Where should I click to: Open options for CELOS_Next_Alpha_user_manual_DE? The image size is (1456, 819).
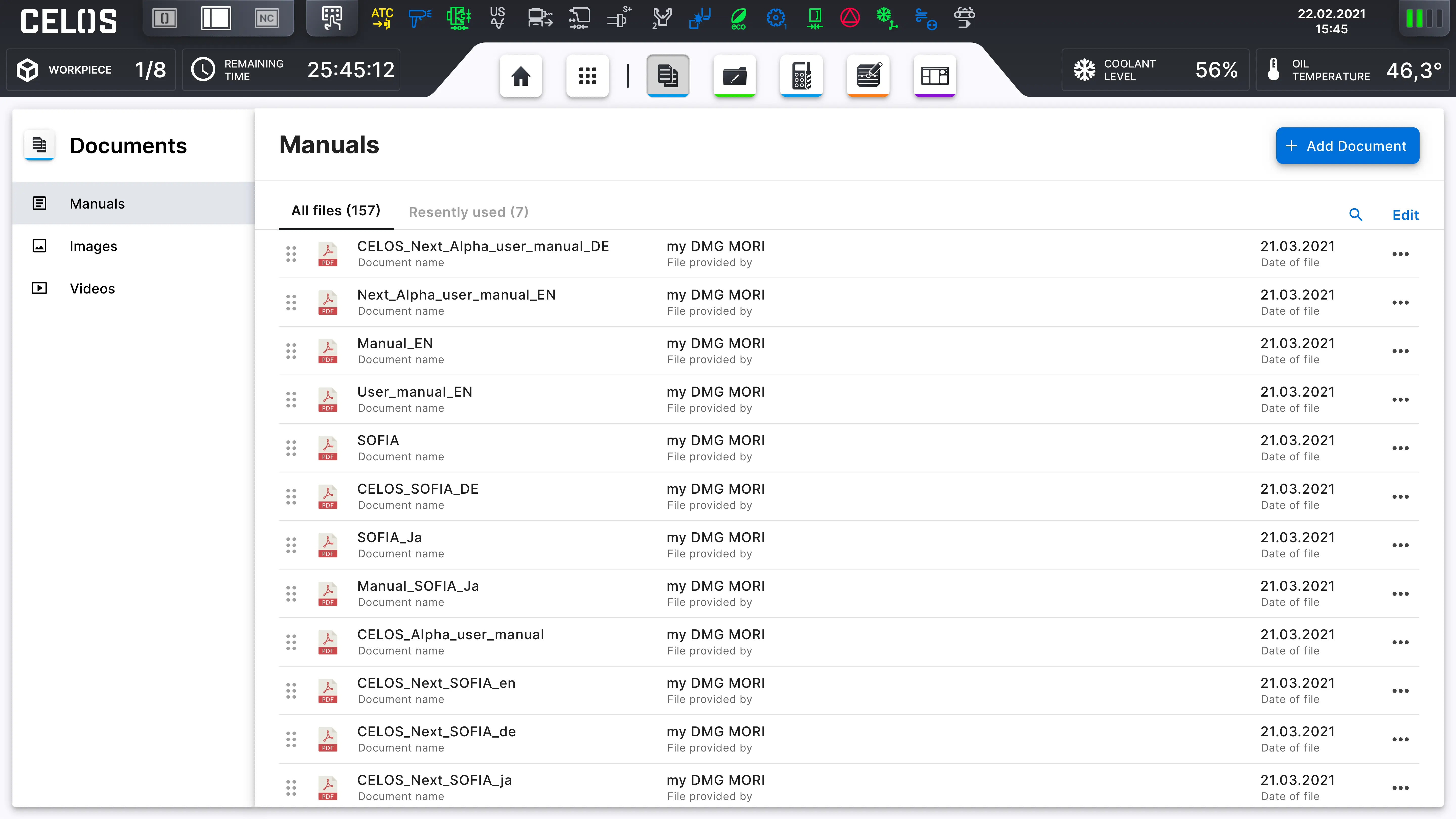click(x=1400, y=254)
